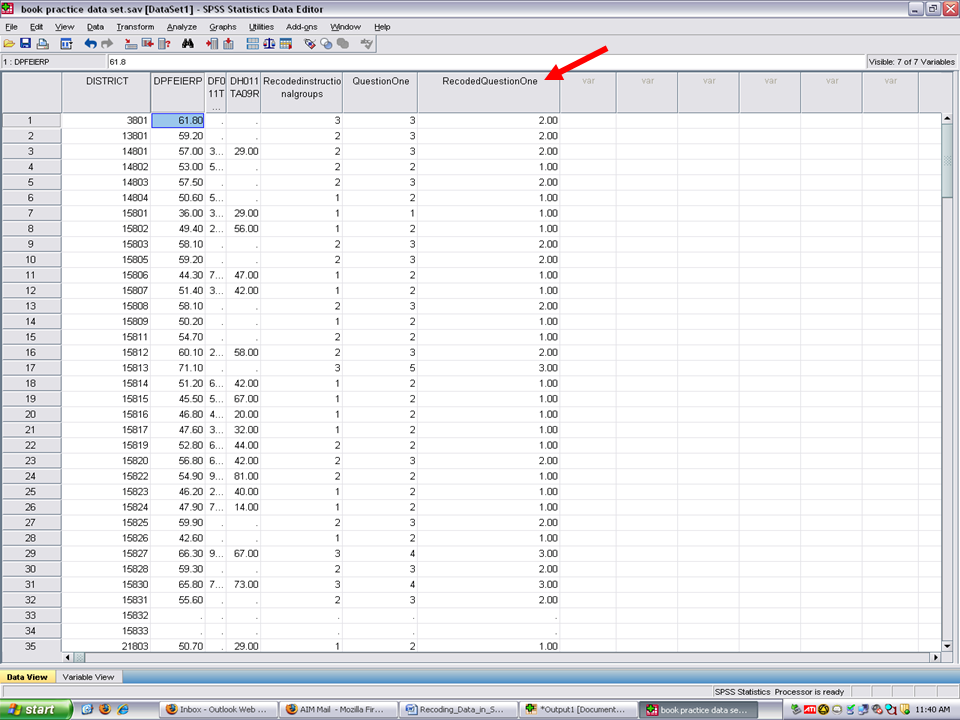Select the RecodedQuestionOne column header
The image size is (960, 720).
(x=489, y=82)
